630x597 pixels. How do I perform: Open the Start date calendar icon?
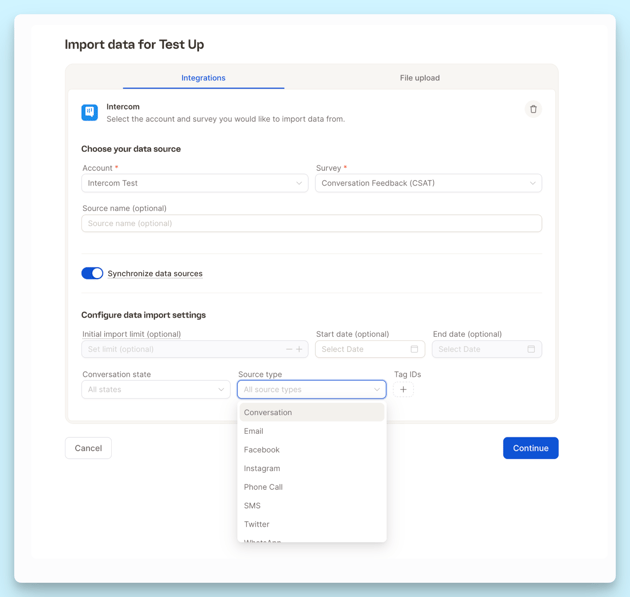tap(414, 349)
